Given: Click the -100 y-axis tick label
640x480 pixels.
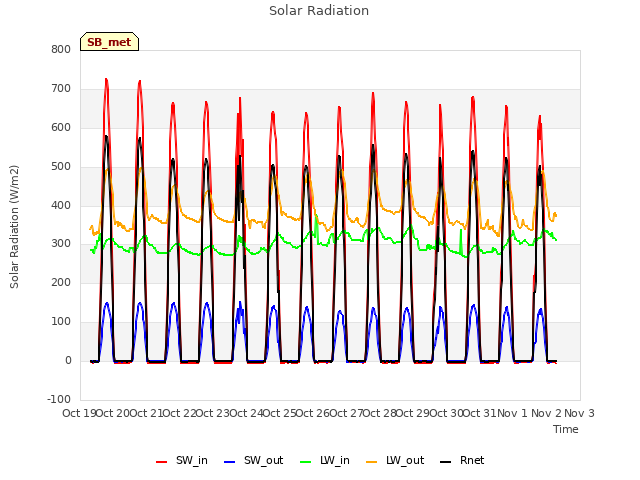Looking at the screenshot, I should tap(59, 399).
